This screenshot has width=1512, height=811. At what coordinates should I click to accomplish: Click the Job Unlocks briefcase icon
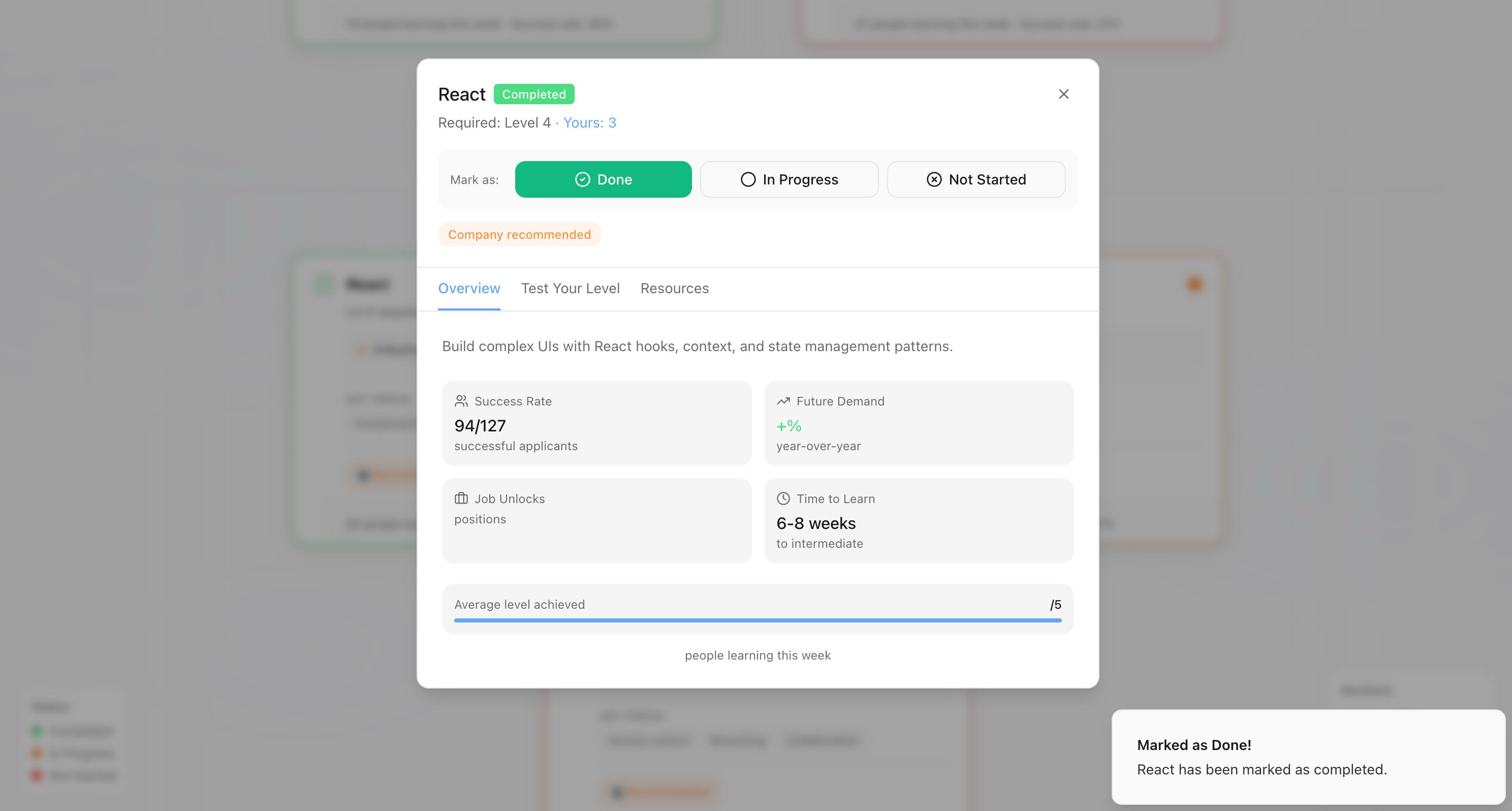(461, 498)
